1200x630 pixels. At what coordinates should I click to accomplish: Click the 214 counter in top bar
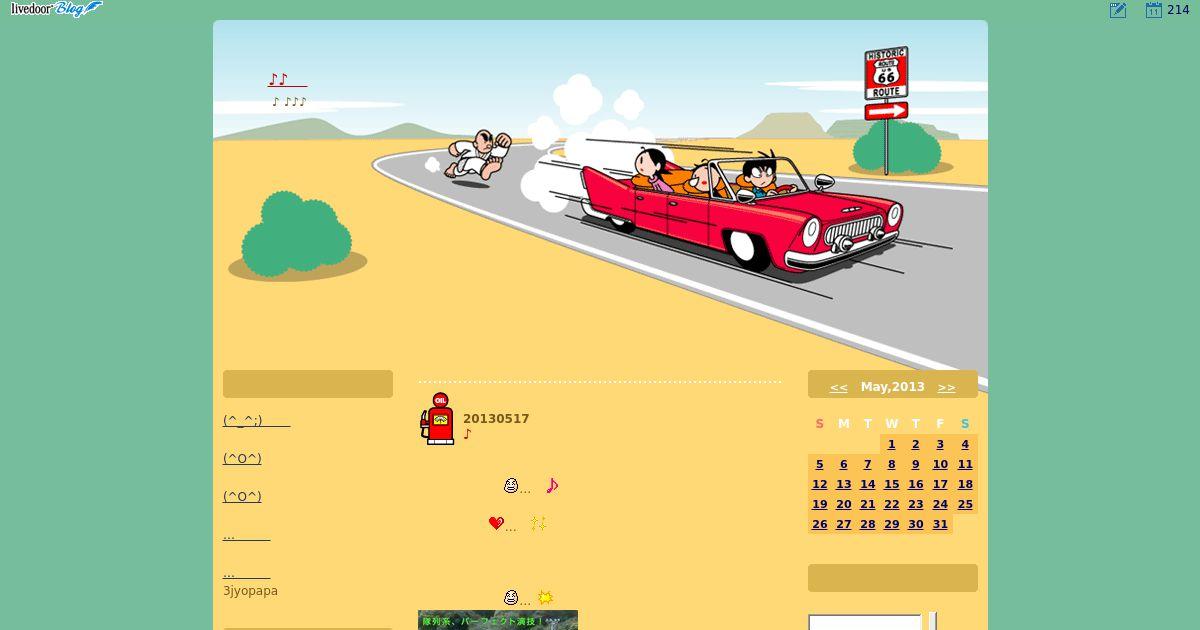point(1178,10)
